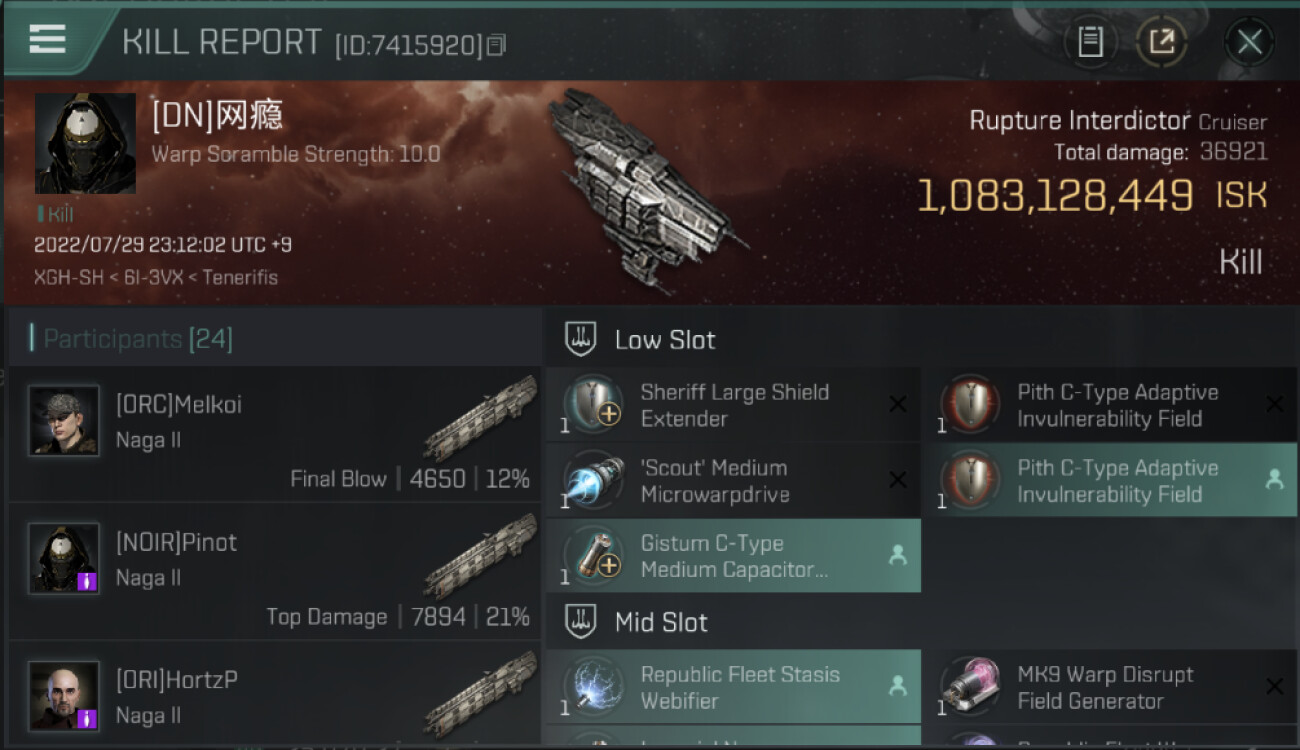This screenshot has height=750, width=1300.
Task: Click the share export icon
Action: click(x=1161, y=42)
